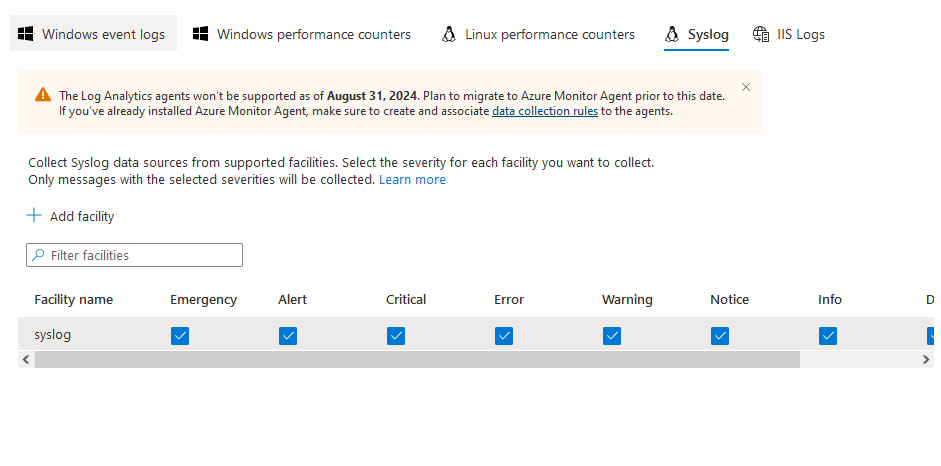The width and height of the screenshot is (941, 466).
Task: Click the horizontal scrollbar right arrow
Action: 926,359
